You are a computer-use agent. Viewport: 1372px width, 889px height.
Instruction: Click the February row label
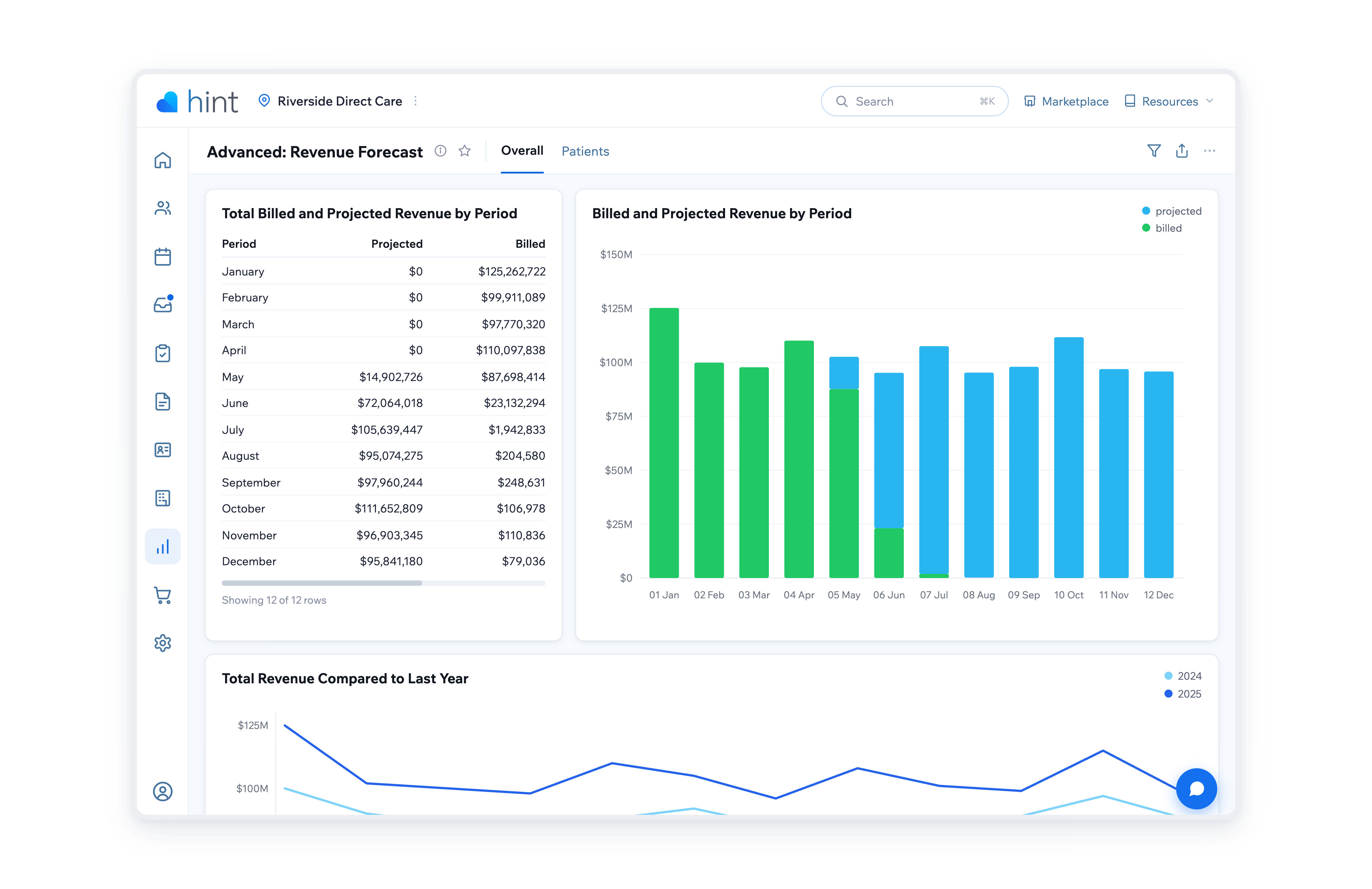[x=245, y=298]
